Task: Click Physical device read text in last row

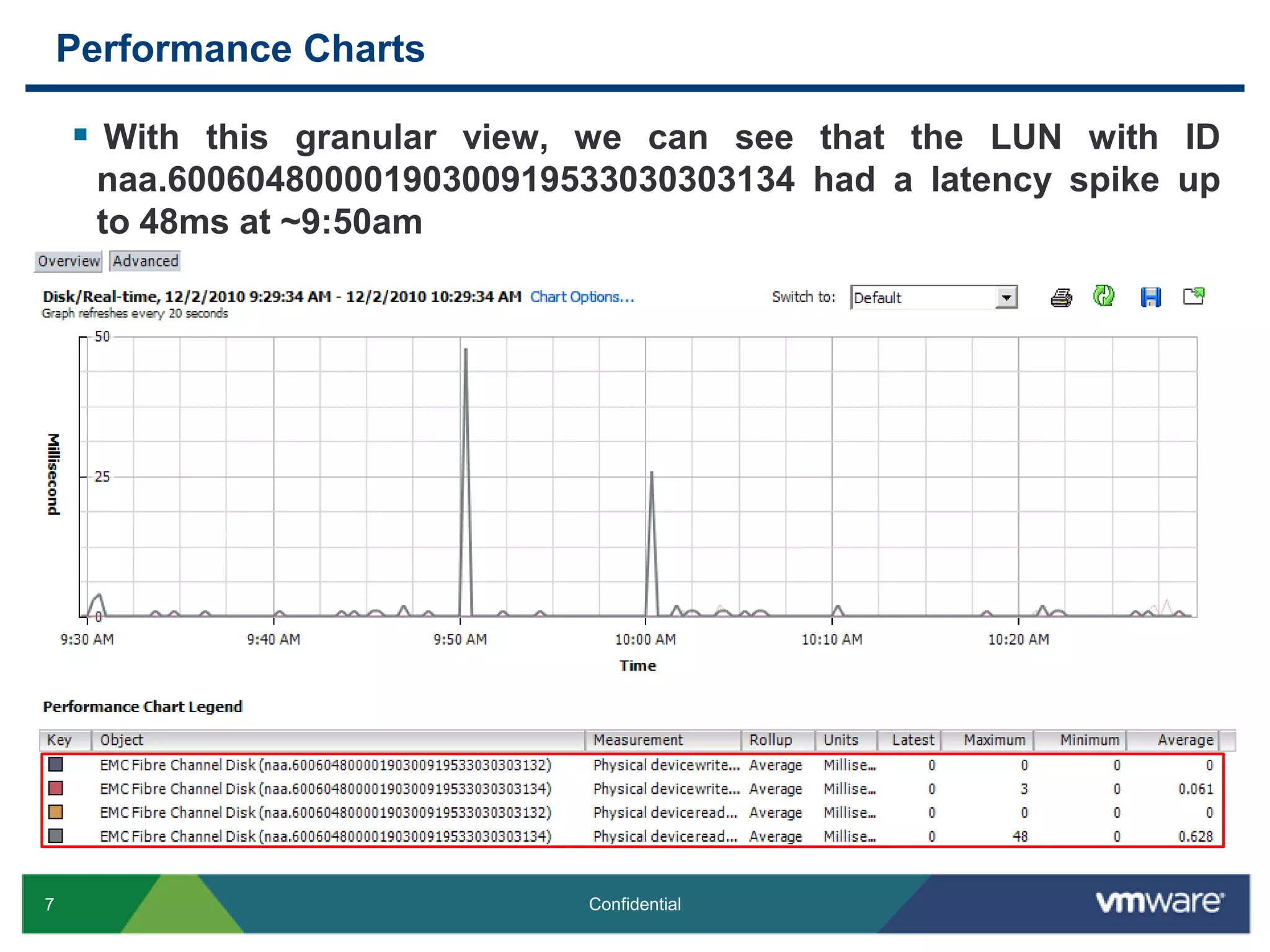Action: click(665, 837)
